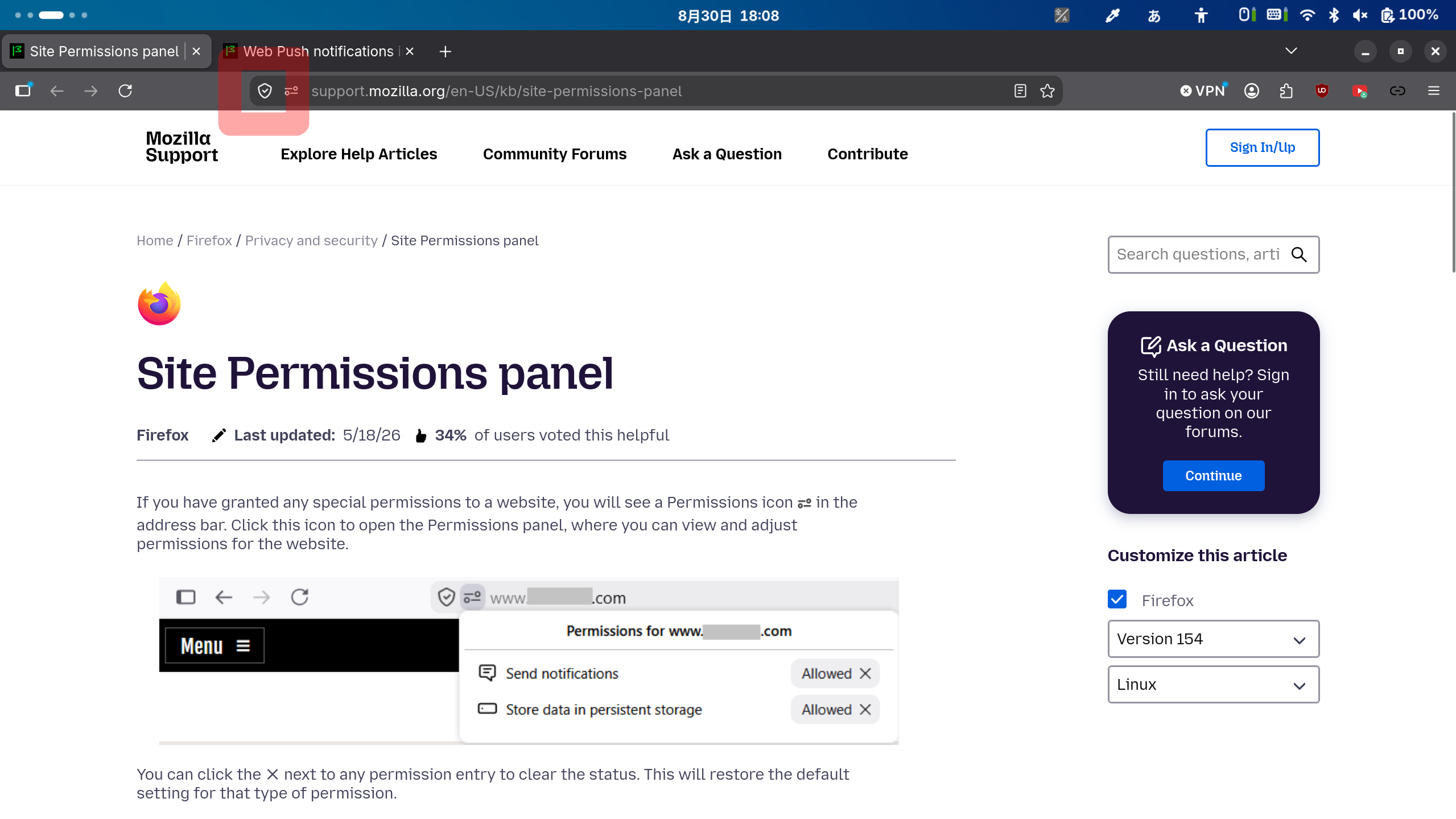Open the Bluetooth status icon
Screen dimensions: 1456x819
pyautogui.click(x=1334, y=15)
